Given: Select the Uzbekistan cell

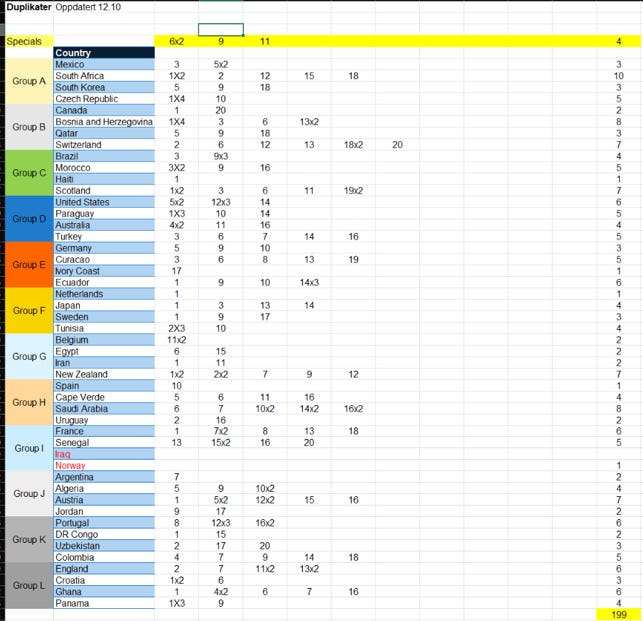Looking at the screenshot, I should click(104, 546).
